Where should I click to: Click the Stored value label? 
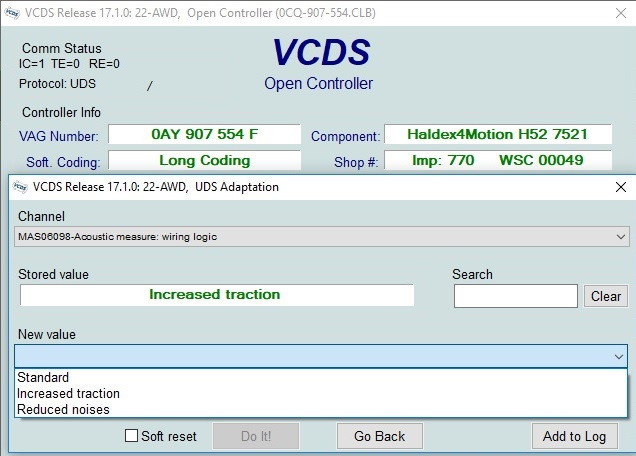click(x=53, y=274)
